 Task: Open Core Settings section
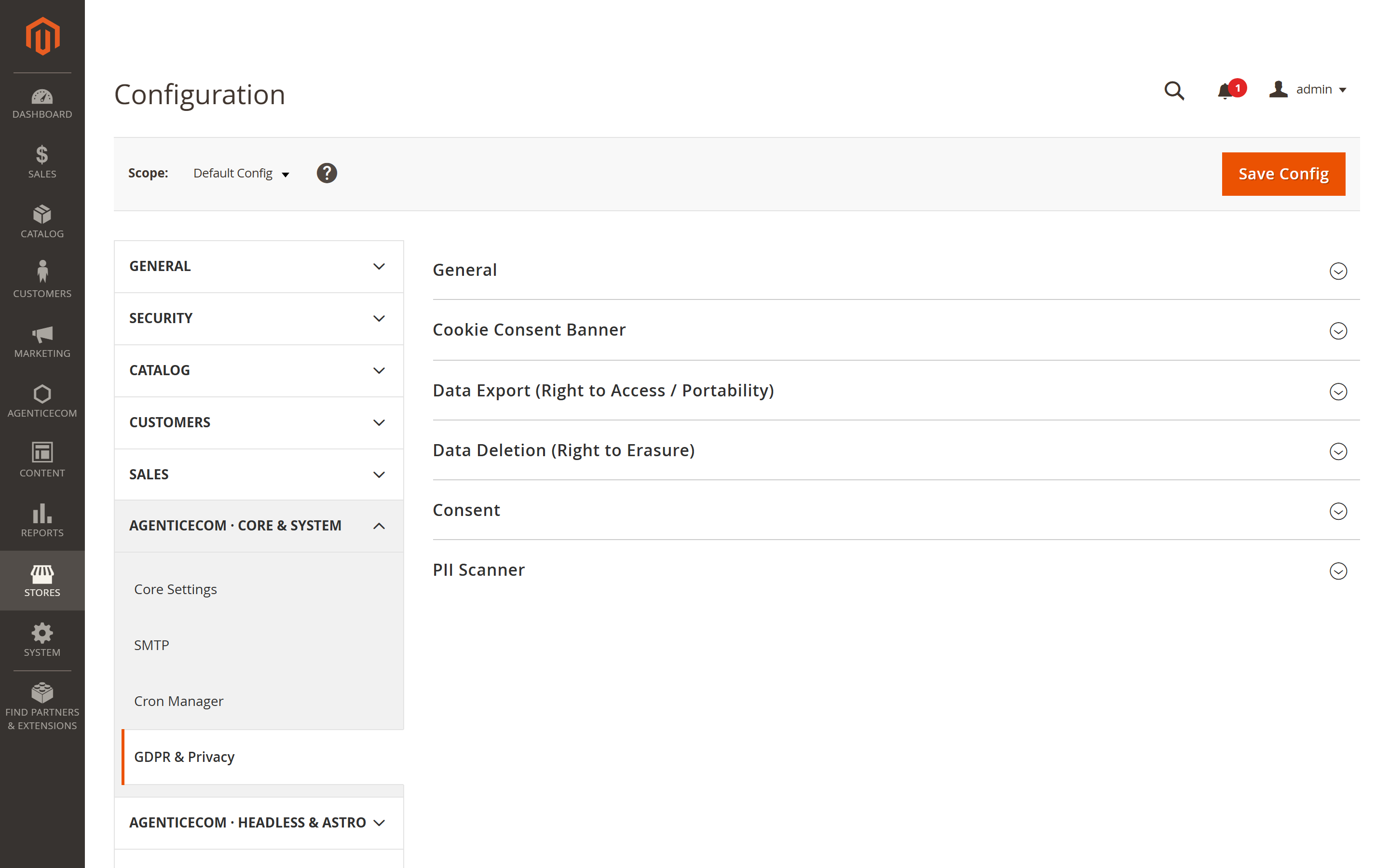click(175, 590)
